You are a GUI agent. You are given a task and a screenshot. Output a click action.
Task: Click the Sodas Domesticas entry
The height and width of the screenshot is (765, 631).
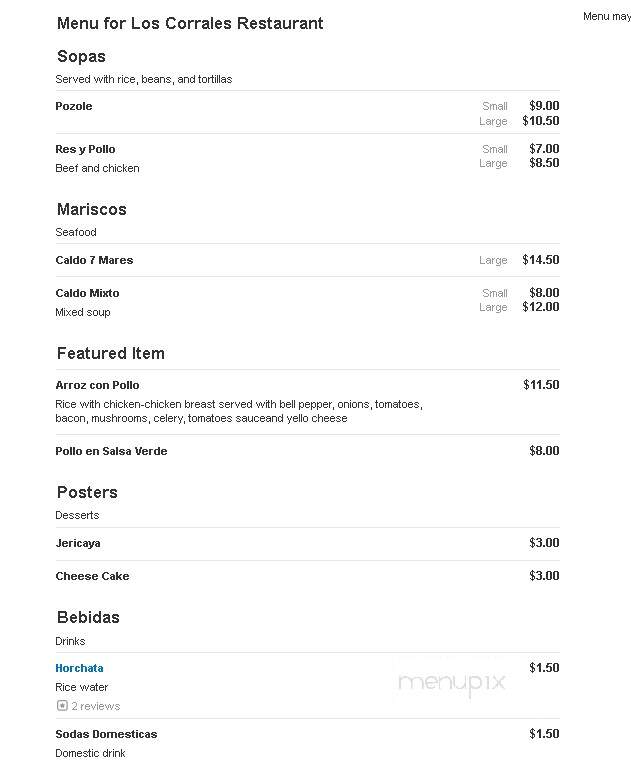(x=106, y=734)
